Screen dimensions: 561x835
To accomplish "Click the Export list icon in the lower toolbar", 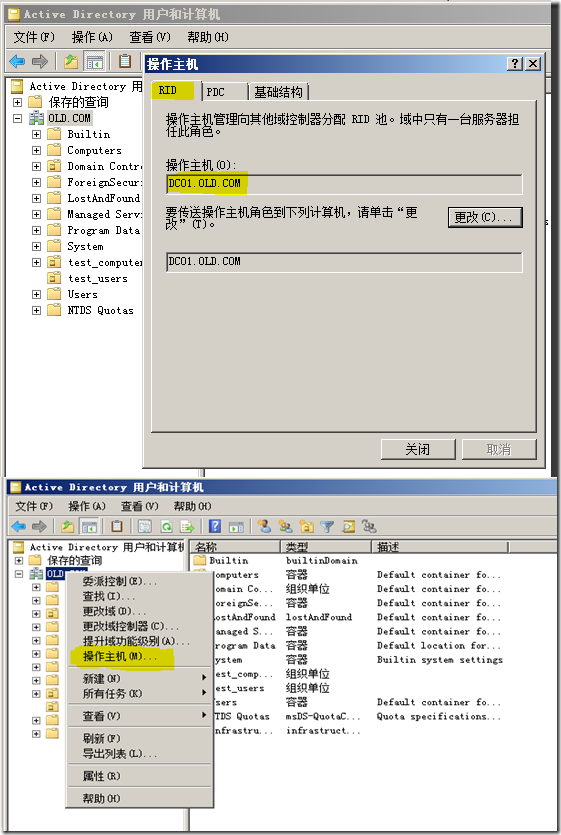I will 187,527.
